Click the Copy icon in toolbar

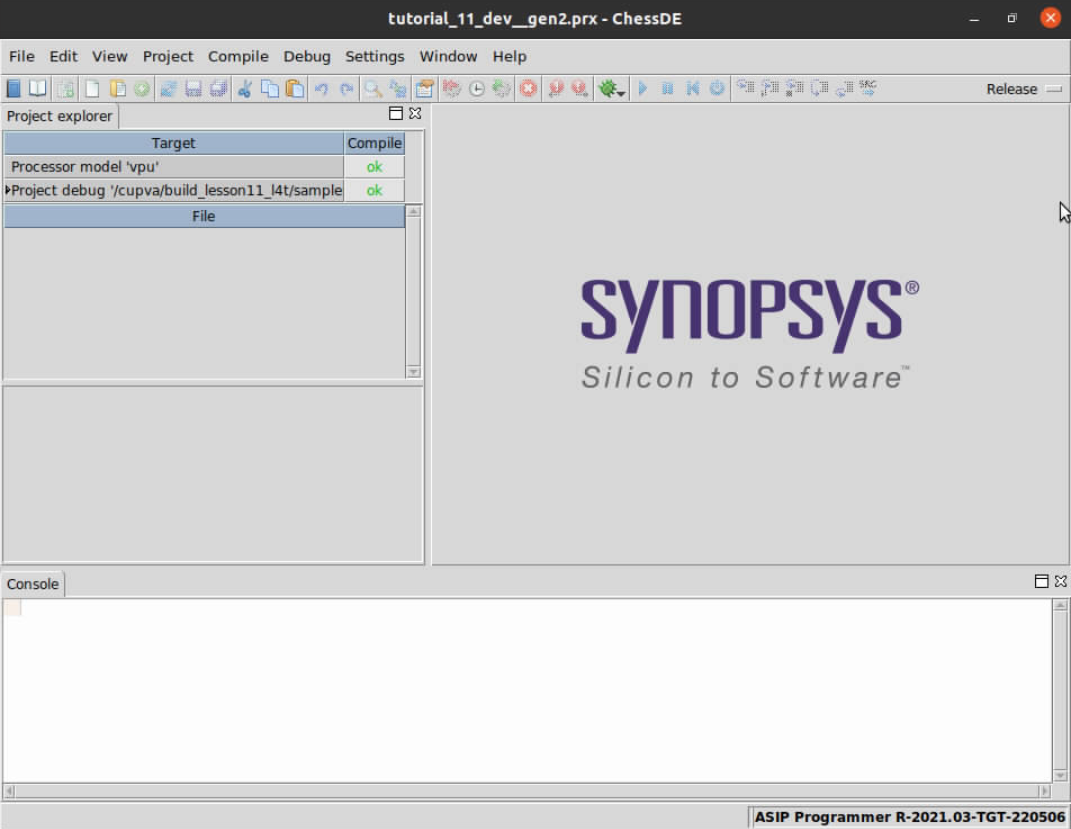click(x=270, y=89)
